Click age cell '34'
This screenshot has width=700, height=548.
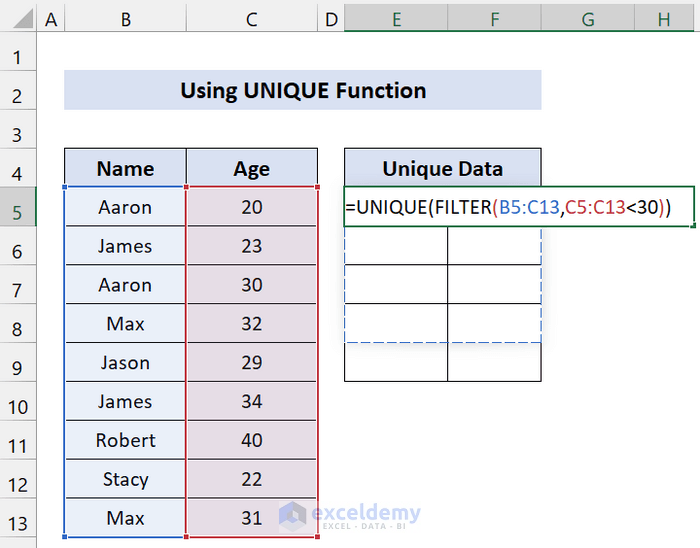(x=252, y=401)
